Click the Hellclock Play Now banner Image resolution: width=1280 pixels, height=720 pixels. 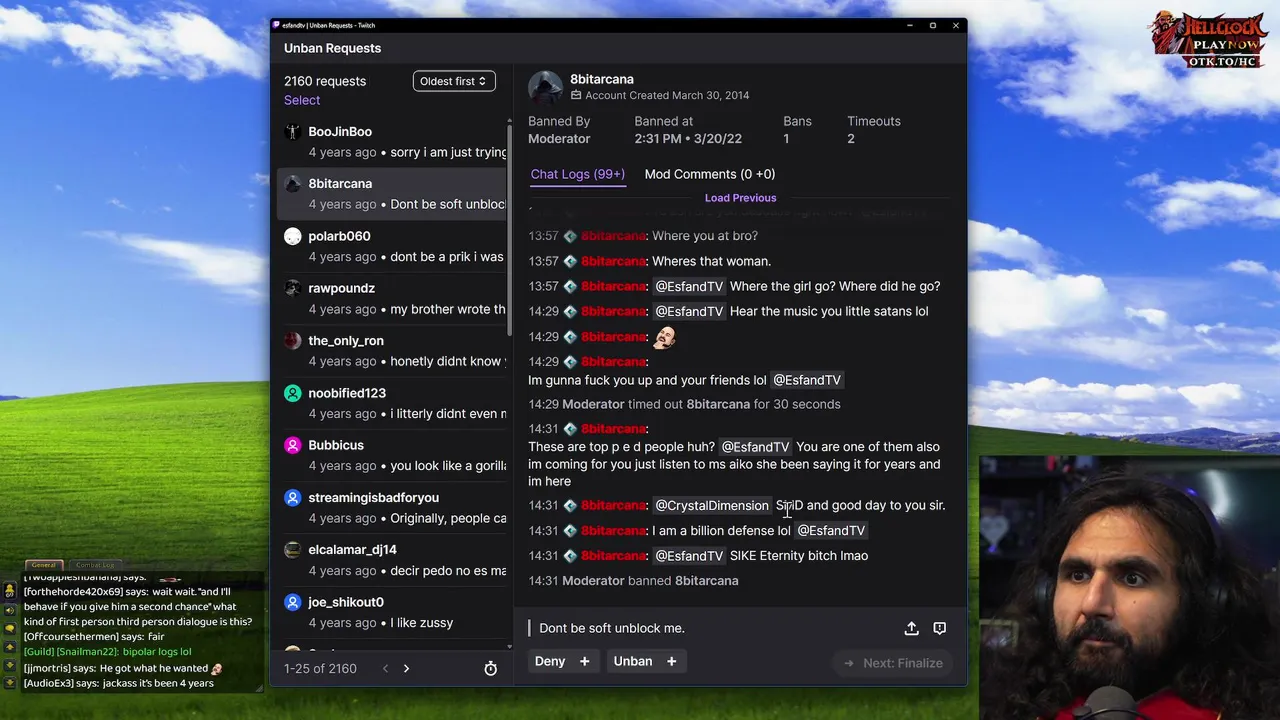pyautogui.click(x=1208, y=39)
